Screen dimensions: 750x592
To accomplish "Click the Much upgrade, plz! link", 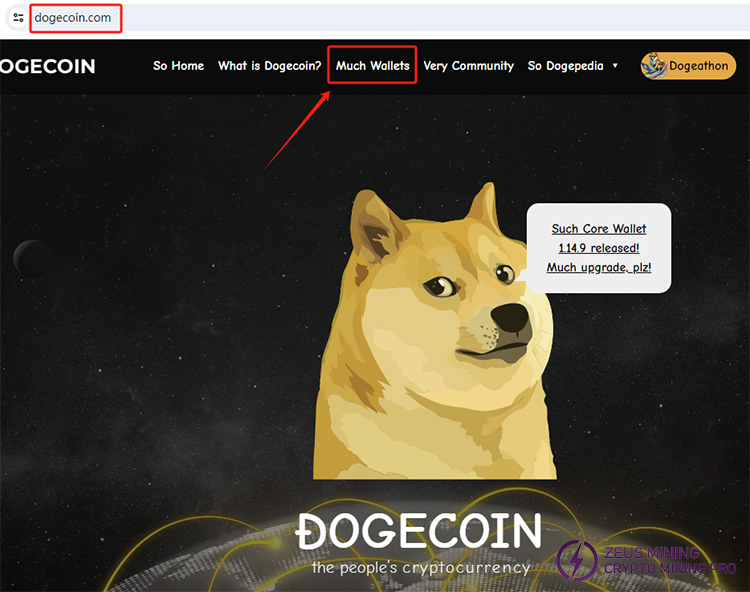I will [599, 267].
